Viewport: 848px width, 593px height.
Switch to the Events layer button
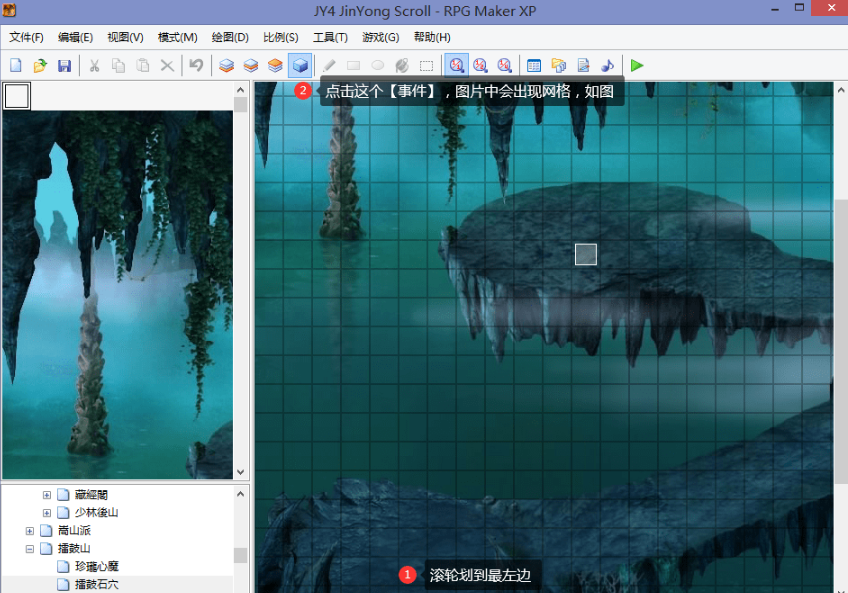[x=299, y=66]
